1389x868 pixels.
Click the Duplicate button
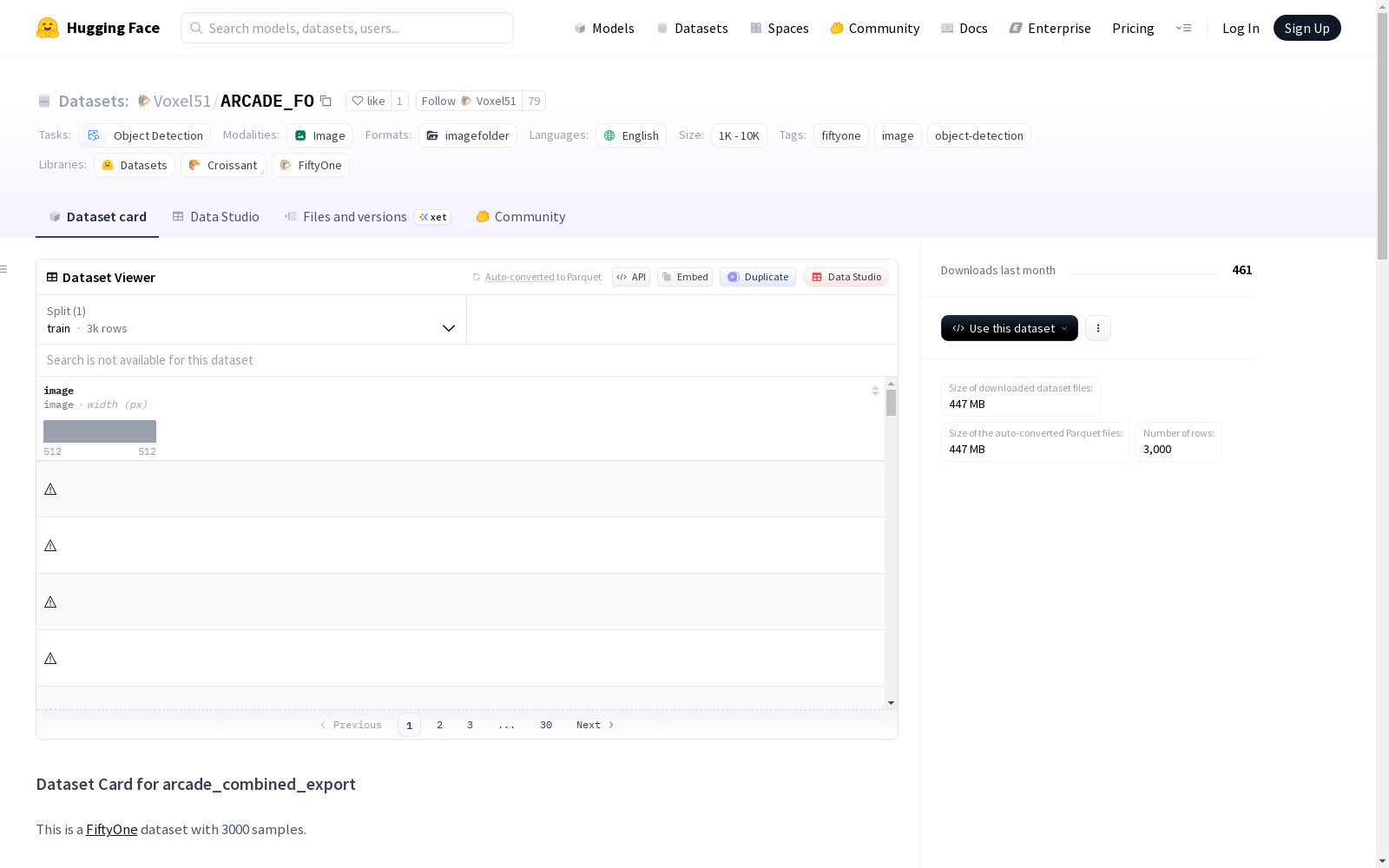(758, 277)
